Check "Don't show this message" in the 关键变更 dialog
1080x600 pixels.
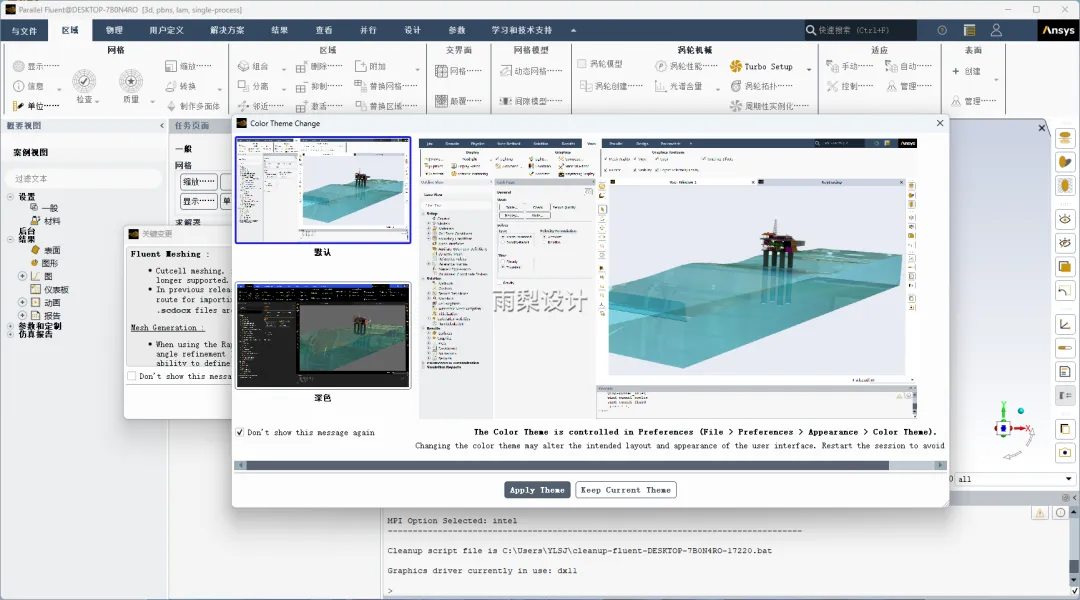coord(132,376)
